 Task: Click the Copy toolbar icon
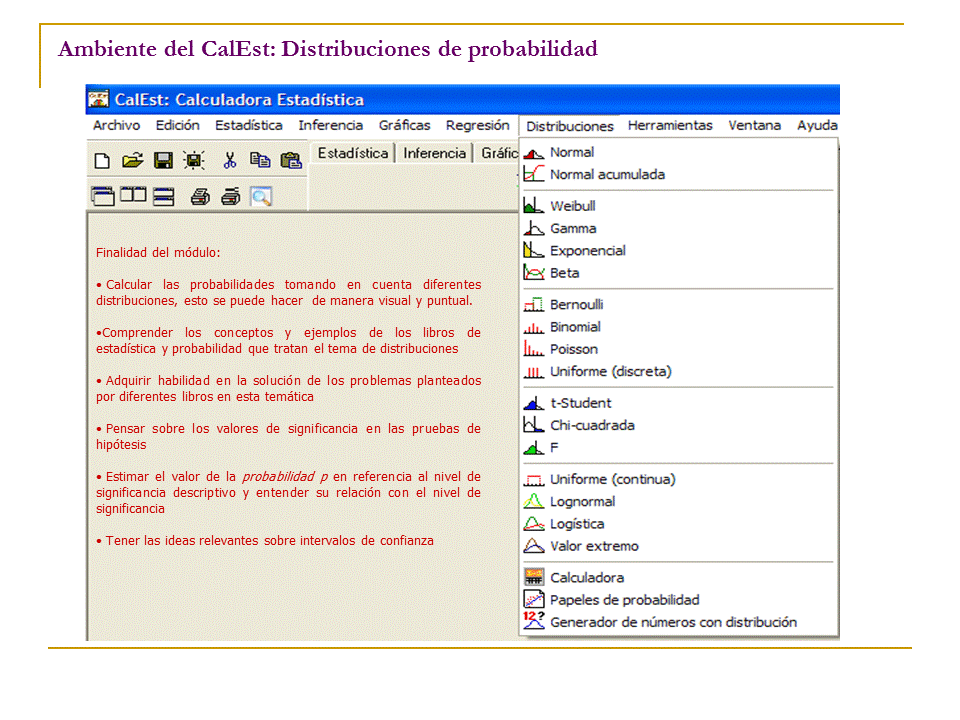click(x=260, y=160)
